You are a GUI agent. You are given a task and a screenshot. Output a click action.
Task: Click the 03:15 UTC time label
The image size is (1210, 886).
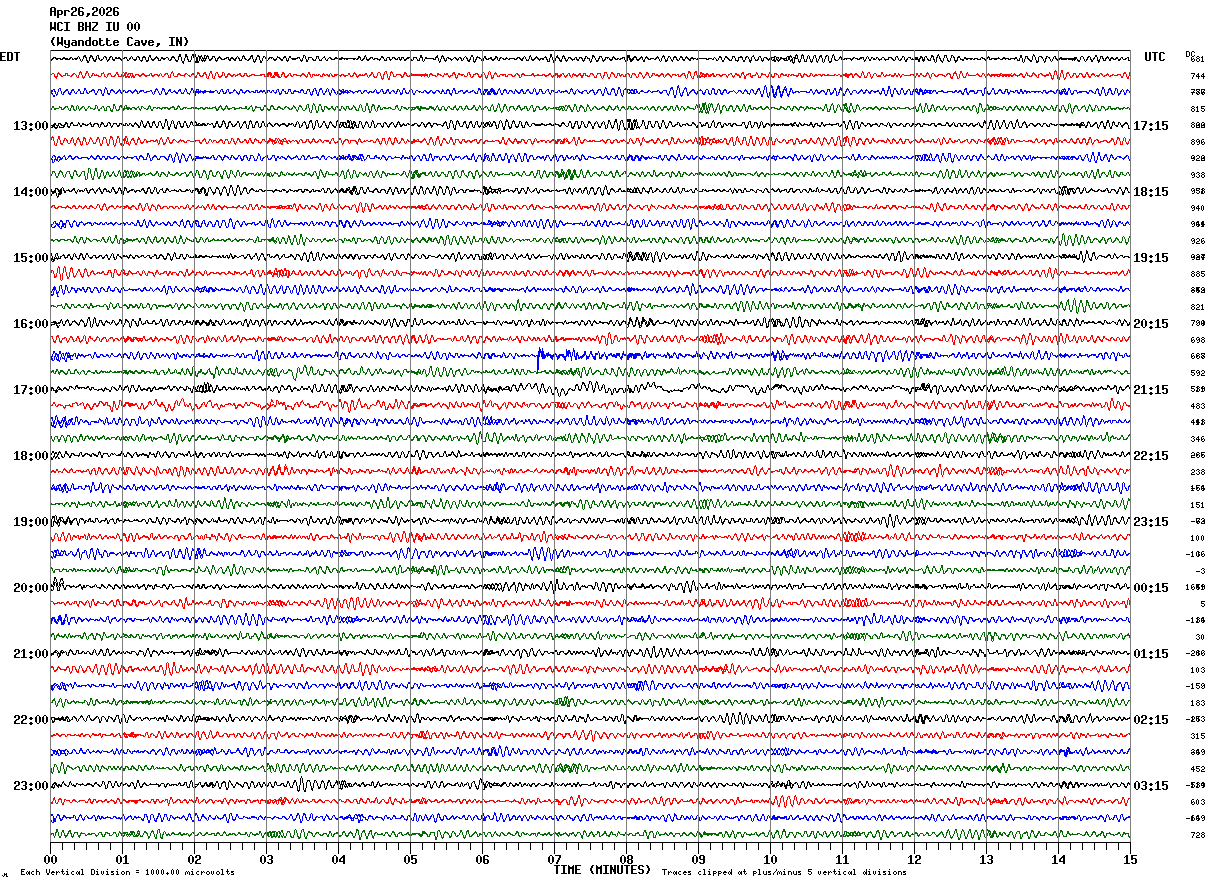coord(1152,786)
